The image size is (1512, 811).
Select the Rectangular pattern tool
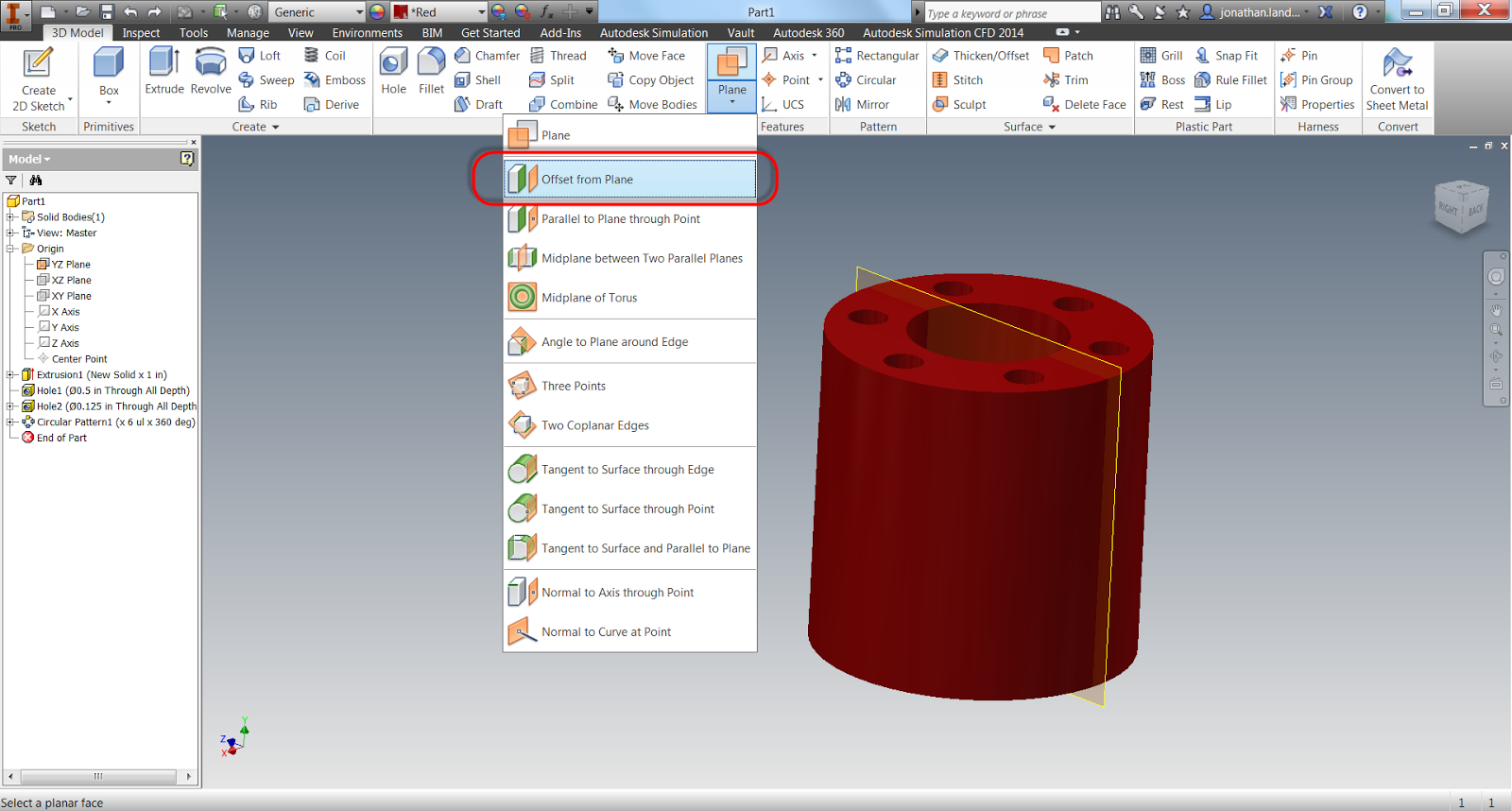coord(877,56)
